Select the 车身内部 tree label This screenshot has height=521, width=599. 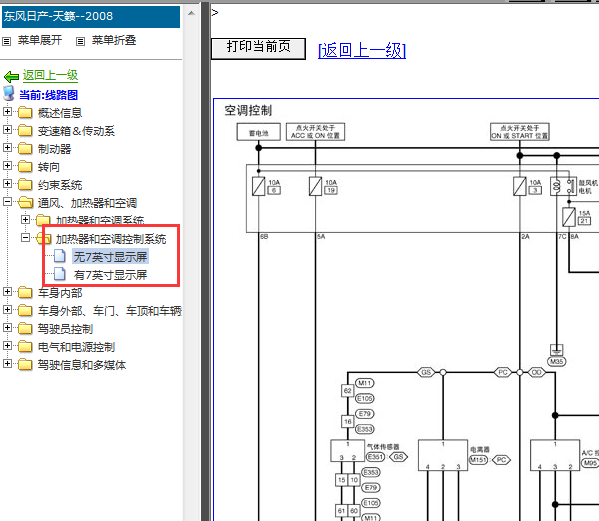pos(60,293)
